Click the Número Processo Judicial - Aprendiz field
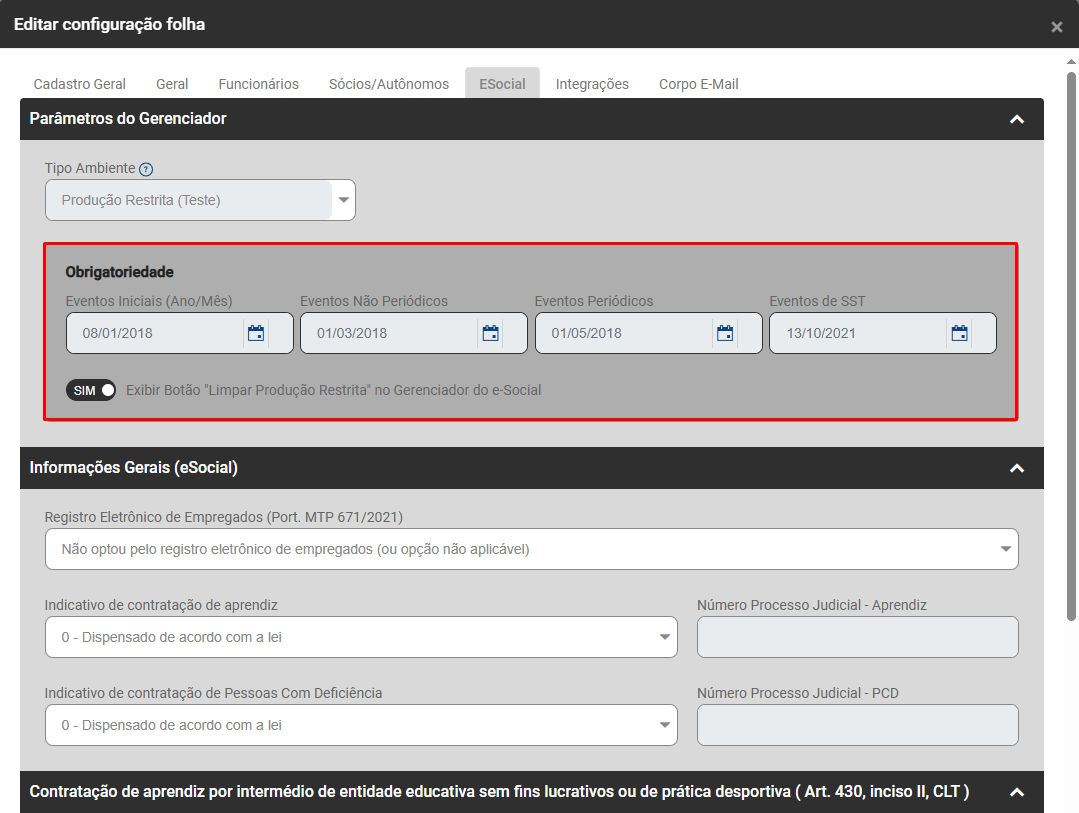Viewport: 1079px width, 813px height. (857, 637)
